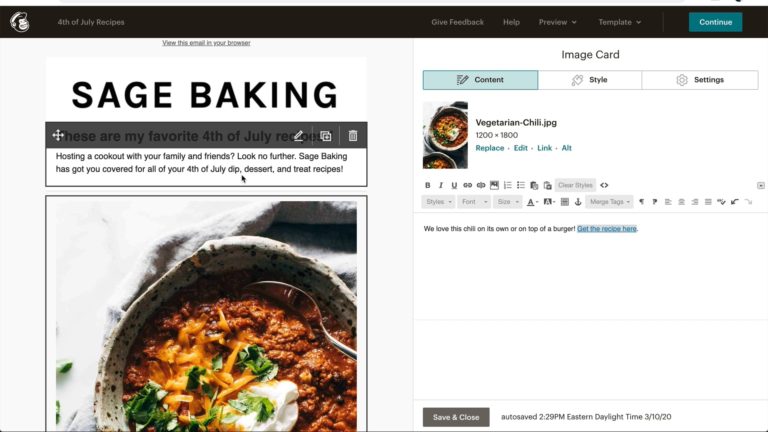The image size is (768, 432).
Task: Create a bulleted list
Action: pyautogui.click(x=521, y=185)
